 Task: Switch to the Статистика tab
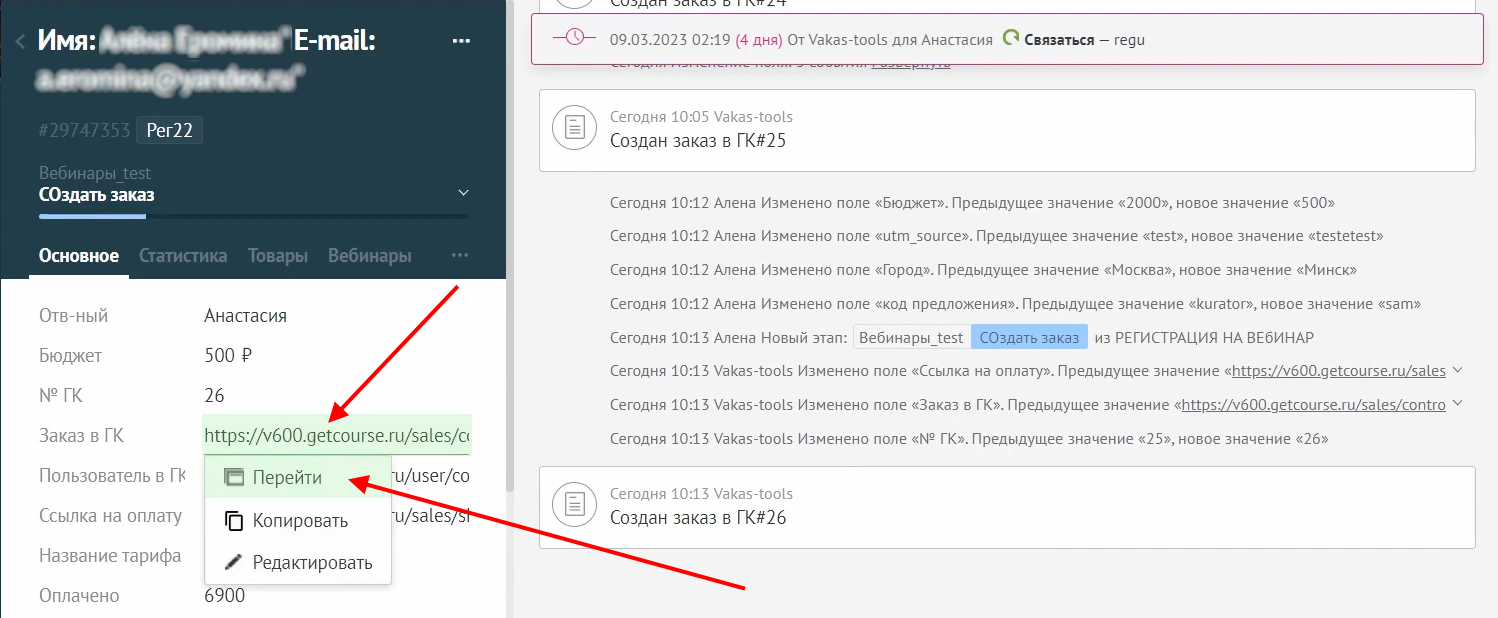click(x=183, y=256)
